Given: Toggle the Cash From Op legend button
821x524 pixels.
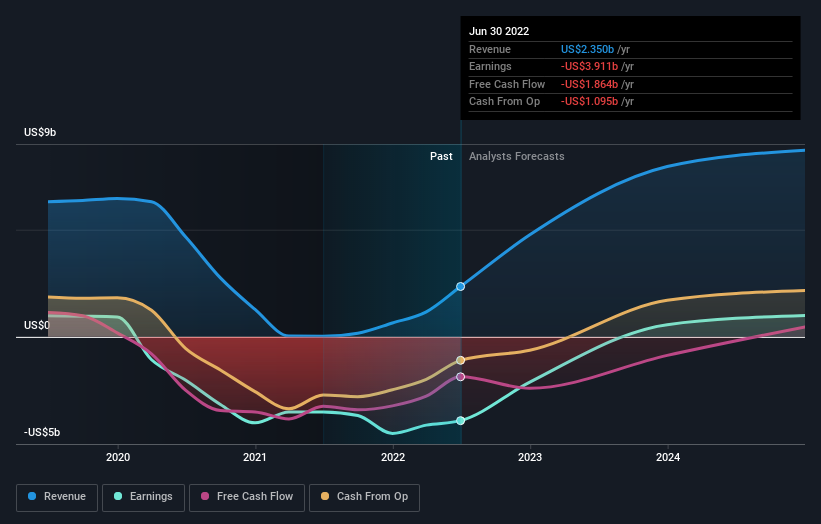Looking at the screenshot, I should click(x=366, y=497).
